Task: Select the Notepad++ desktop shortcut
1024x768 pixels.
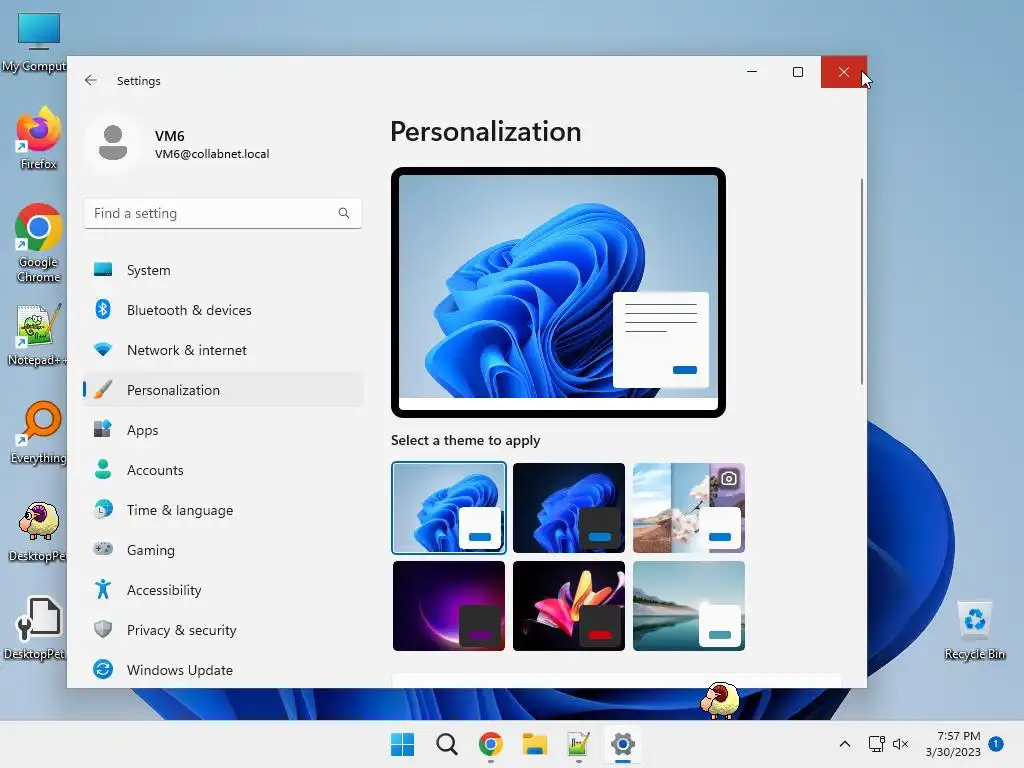Action: [x=37, y=336]
